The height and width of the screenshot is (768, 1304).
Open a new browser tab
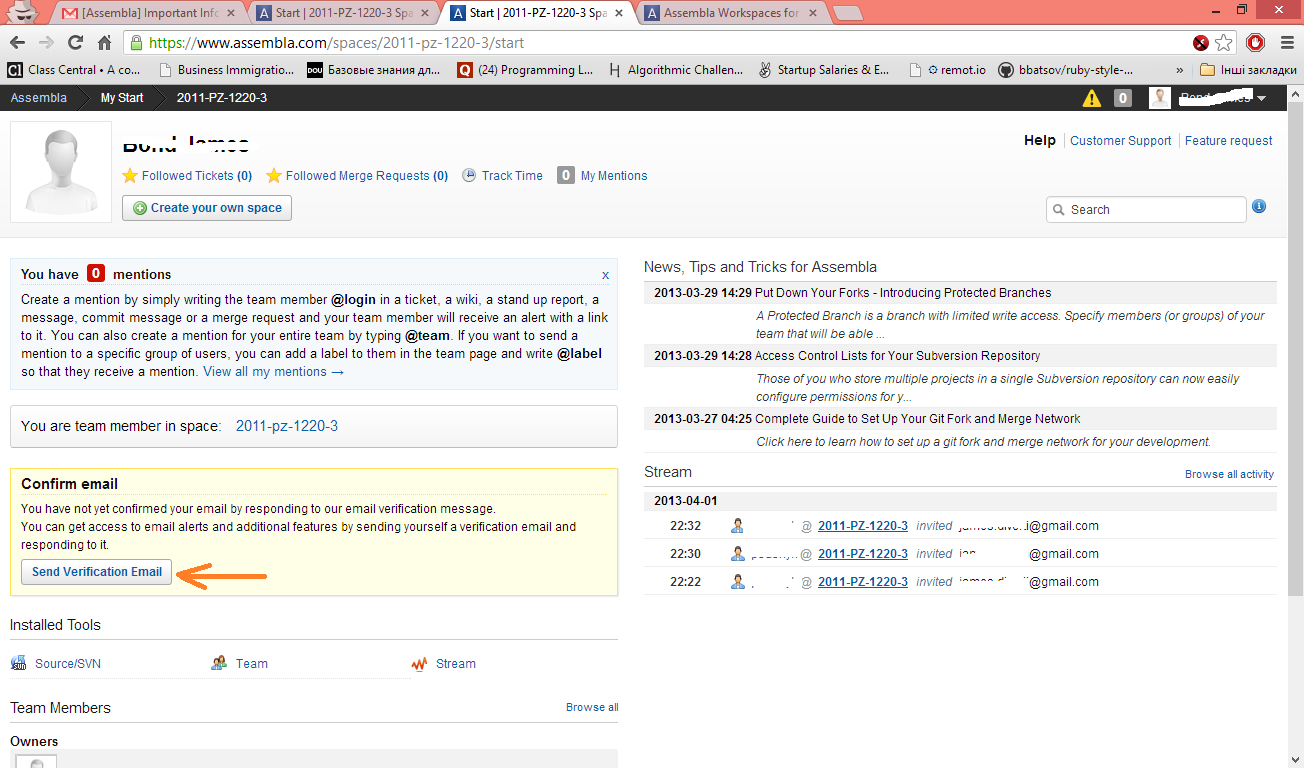(847, 13)
